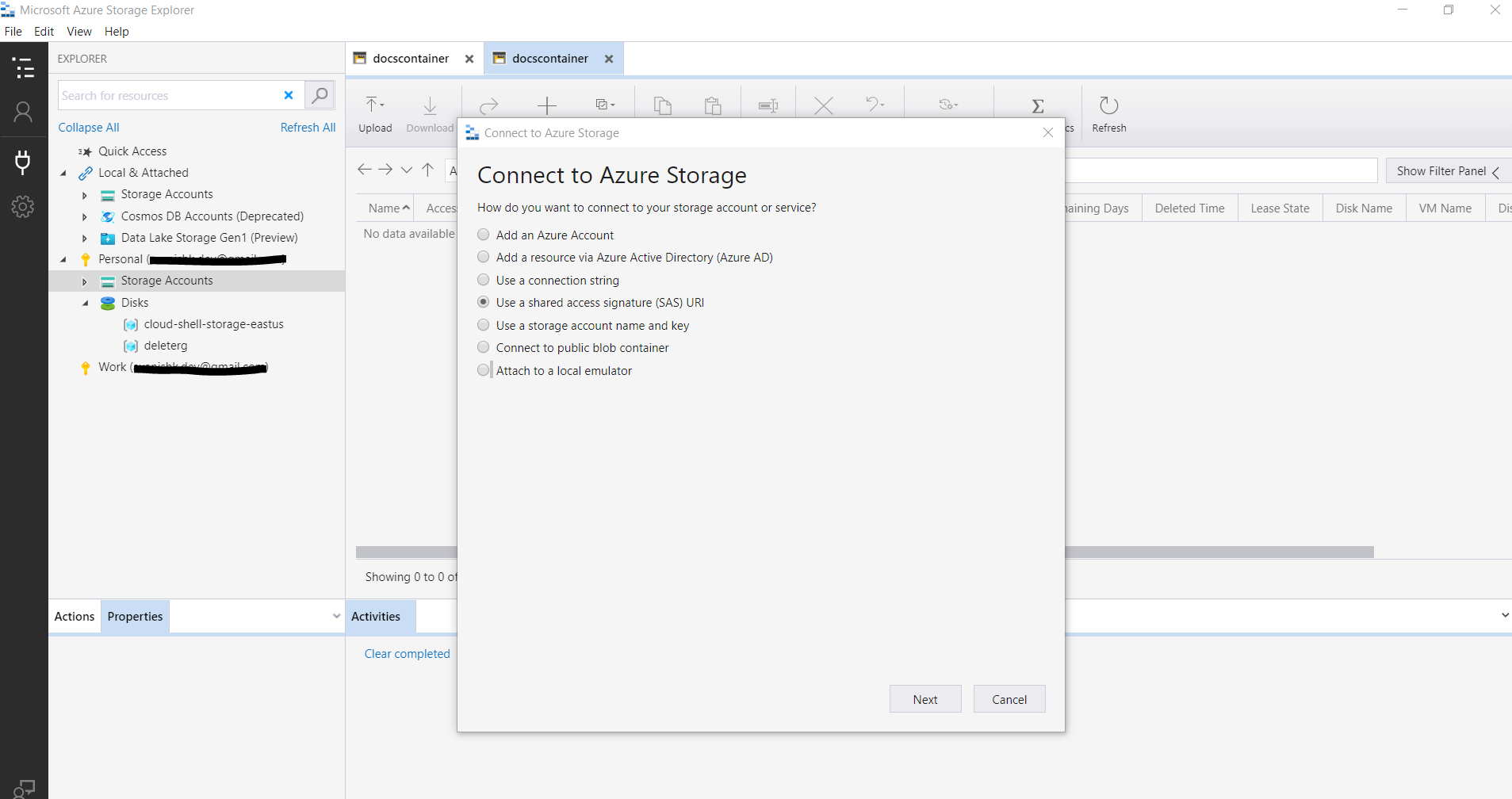Click the Download toolbar button
Image resolution: width=1512 pixels, height=799 pixels.
click(x=430, y=114)
